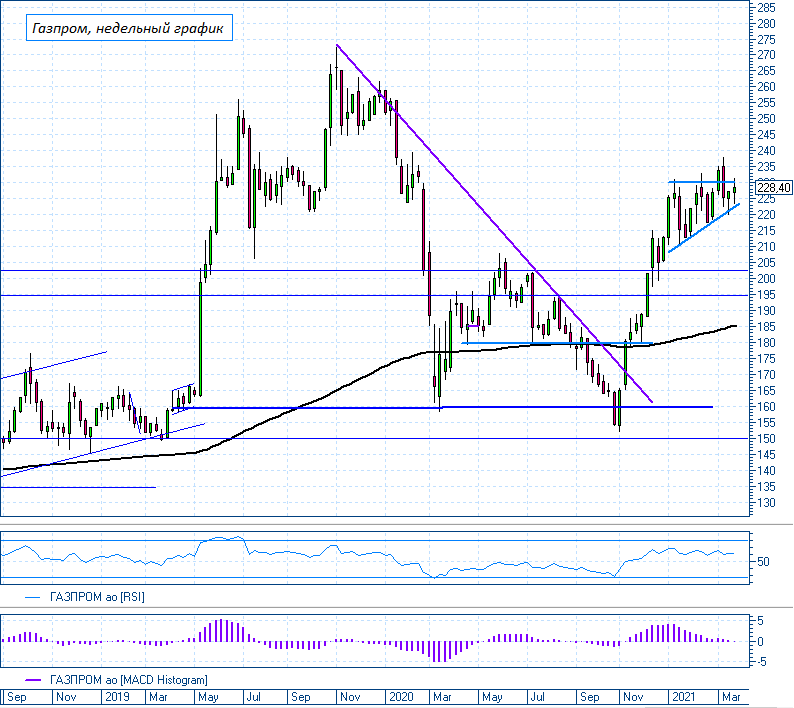Viewport: 794px width, 708px height.
Task: Click the purple swatch in MACD legend
Action: point(32,680)
